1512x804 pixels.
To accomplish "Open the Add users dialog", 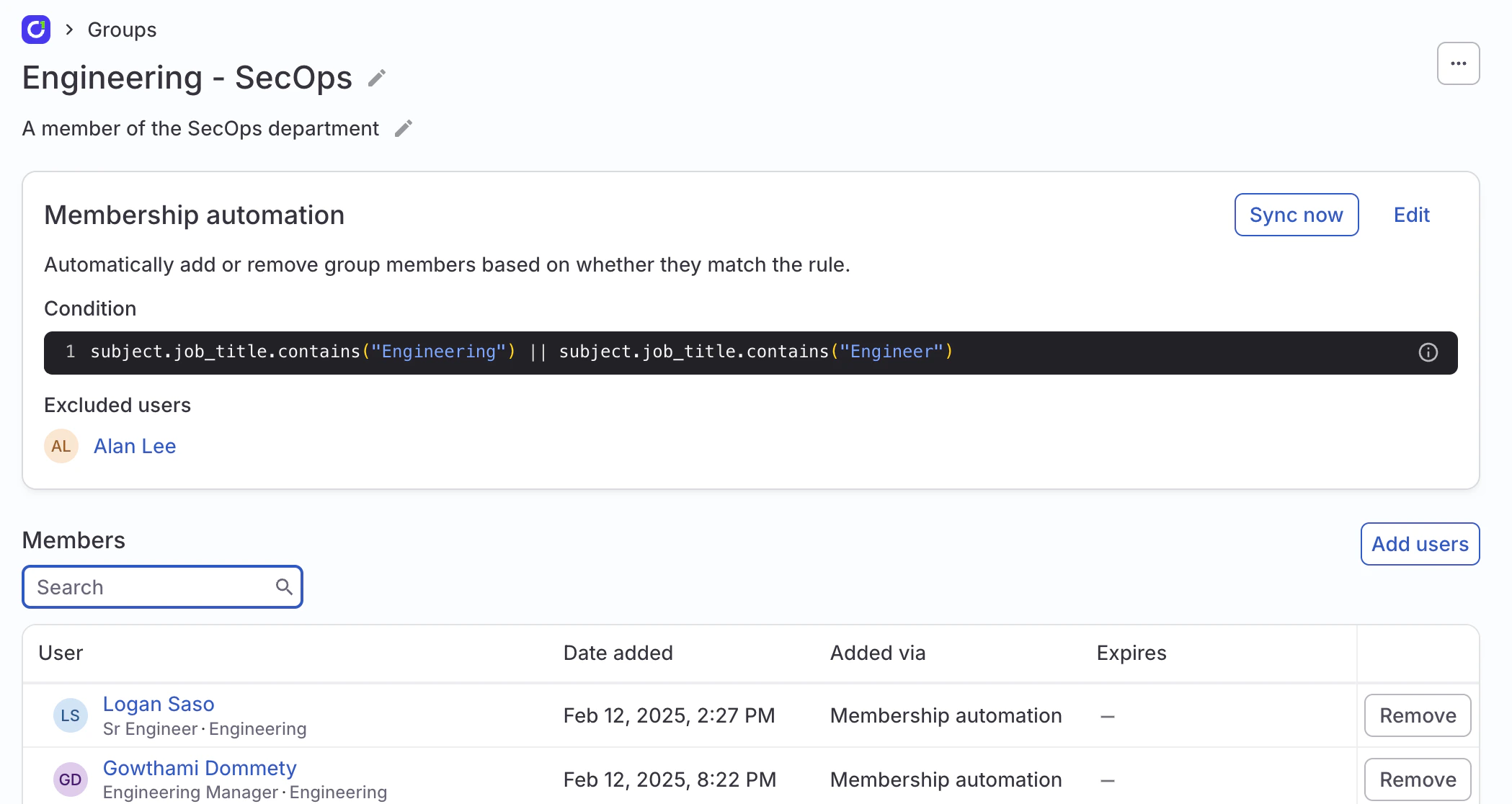I will [1419, 544].
